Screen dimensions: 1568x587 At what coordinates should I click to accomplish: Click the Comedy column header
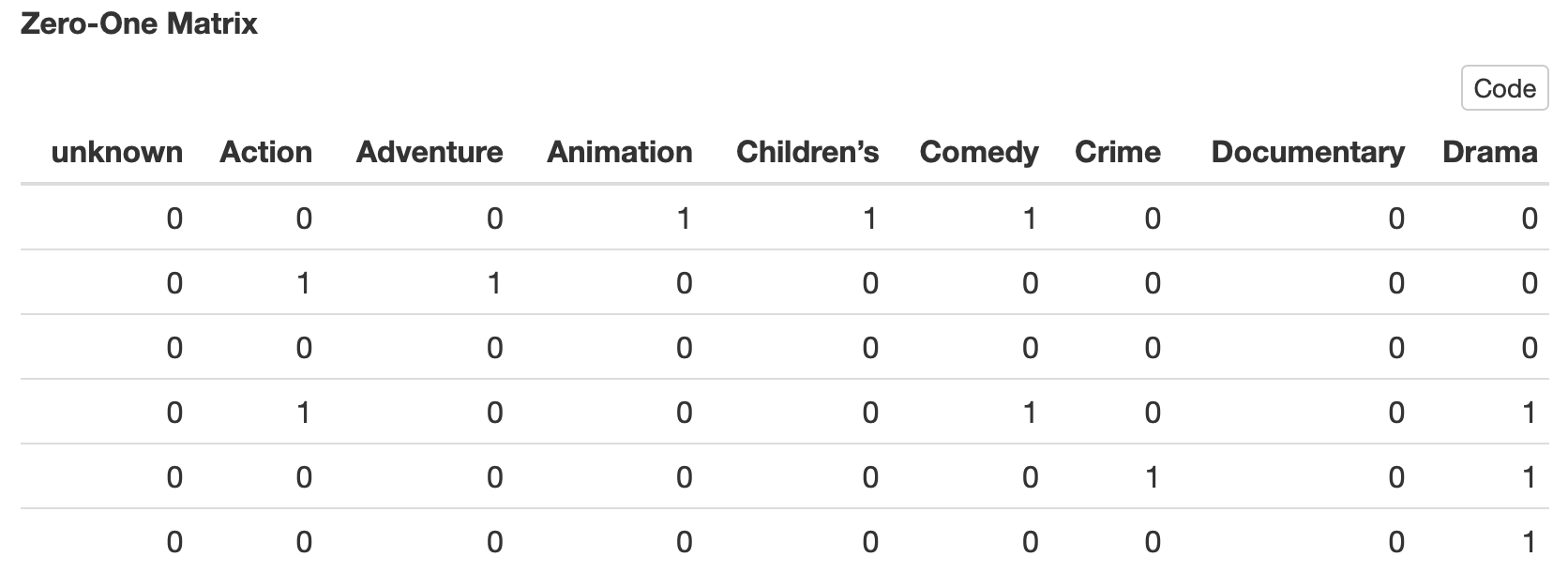click(979, 152)
